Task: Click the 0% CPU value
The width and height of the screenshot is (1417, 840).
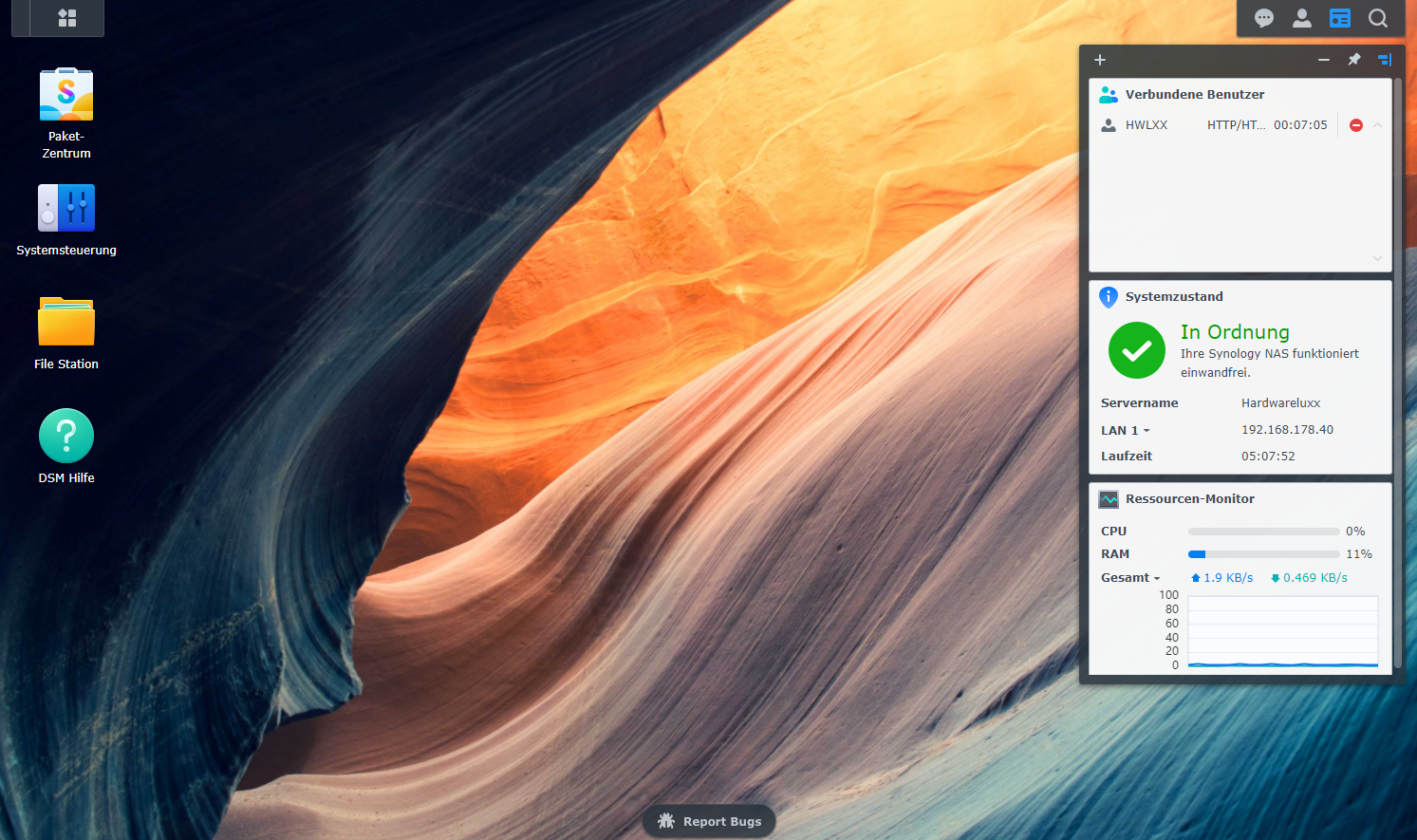Action: pos(1355,532)
